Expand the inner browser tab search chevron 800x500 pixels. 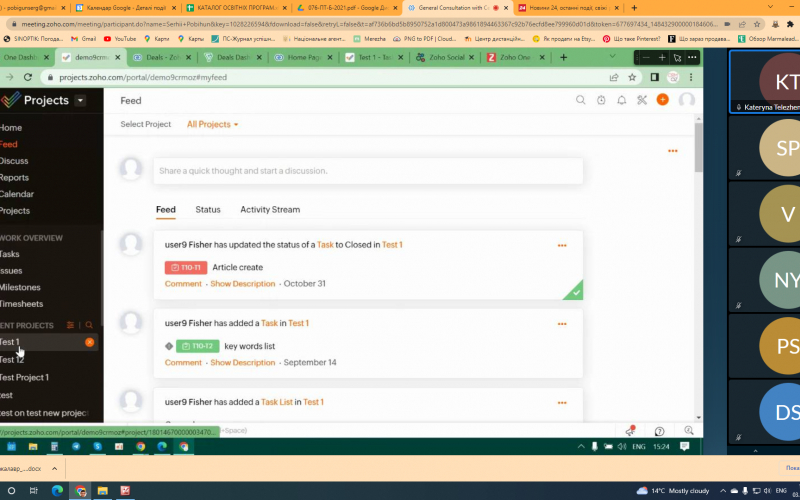[612, 56]
